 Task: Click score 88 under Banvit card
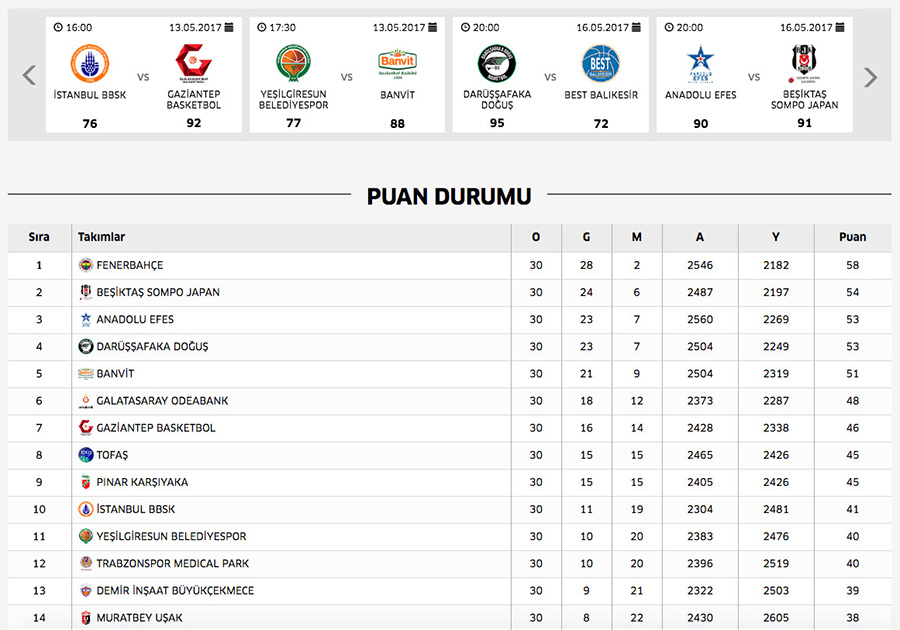(397, 123)
